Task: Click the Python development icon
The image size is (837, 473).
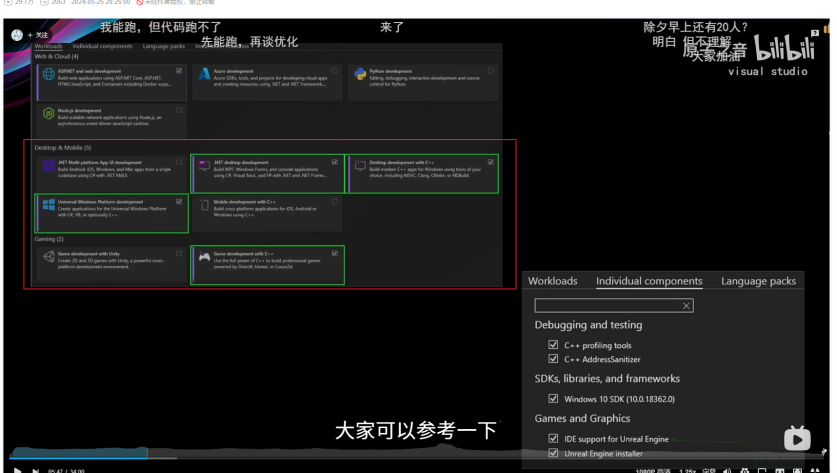Action: tap(360, 74)
